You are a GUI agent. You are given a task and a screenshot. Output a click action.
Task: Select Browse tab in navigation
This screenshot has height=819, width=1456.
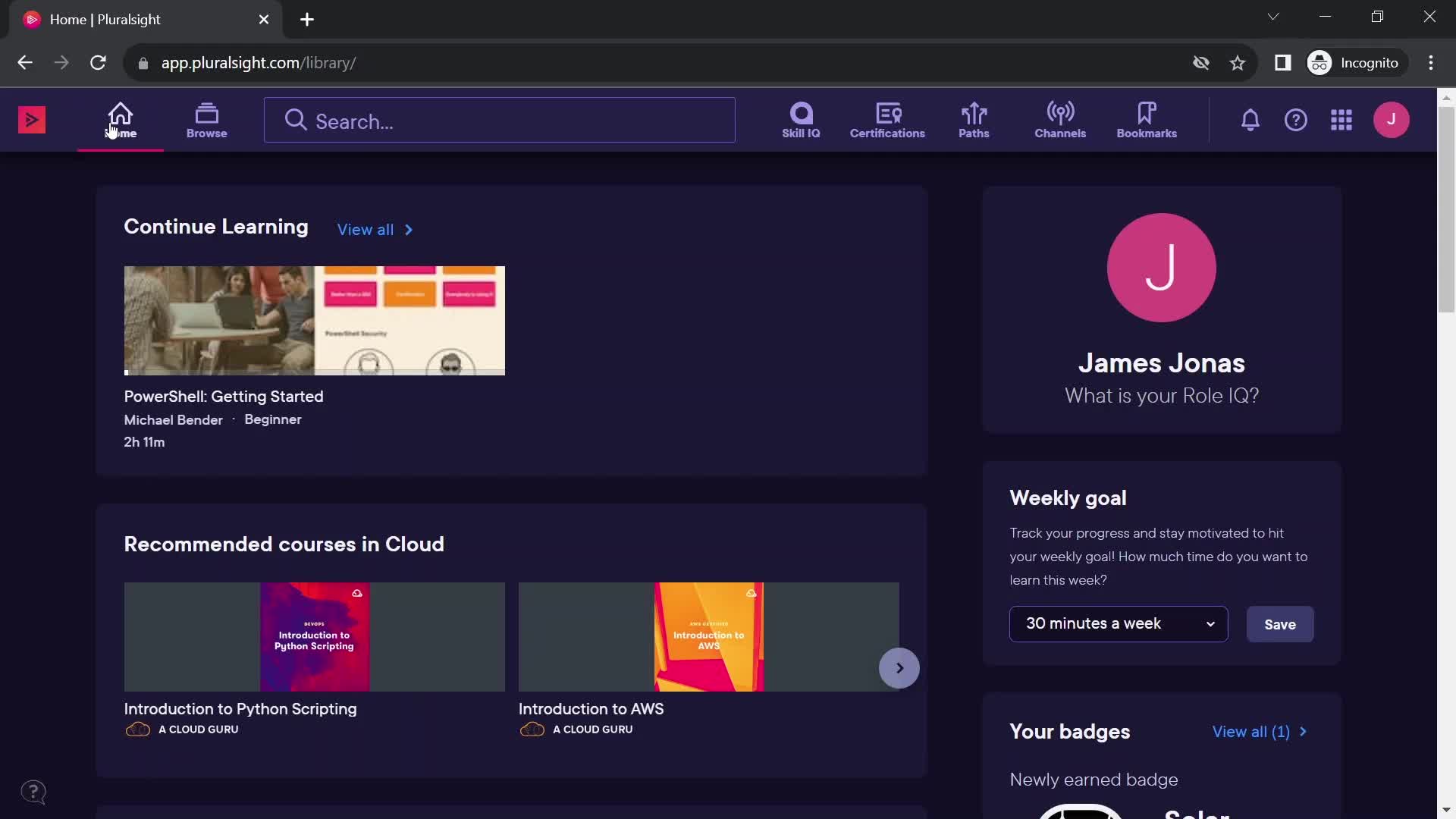coord(205,120)
